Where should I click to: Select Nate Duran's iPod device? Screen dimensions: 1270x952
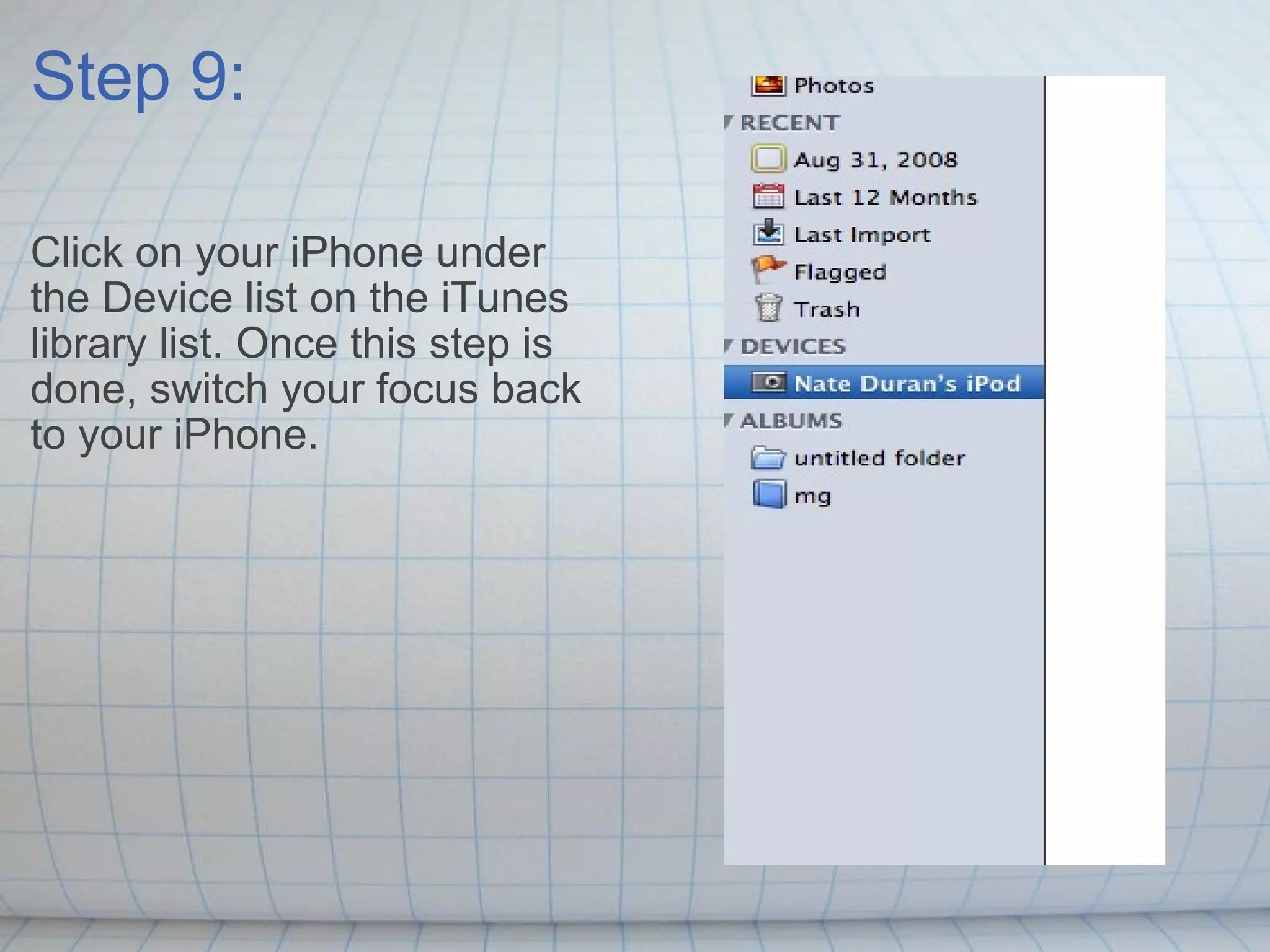(x=884, y=382)
